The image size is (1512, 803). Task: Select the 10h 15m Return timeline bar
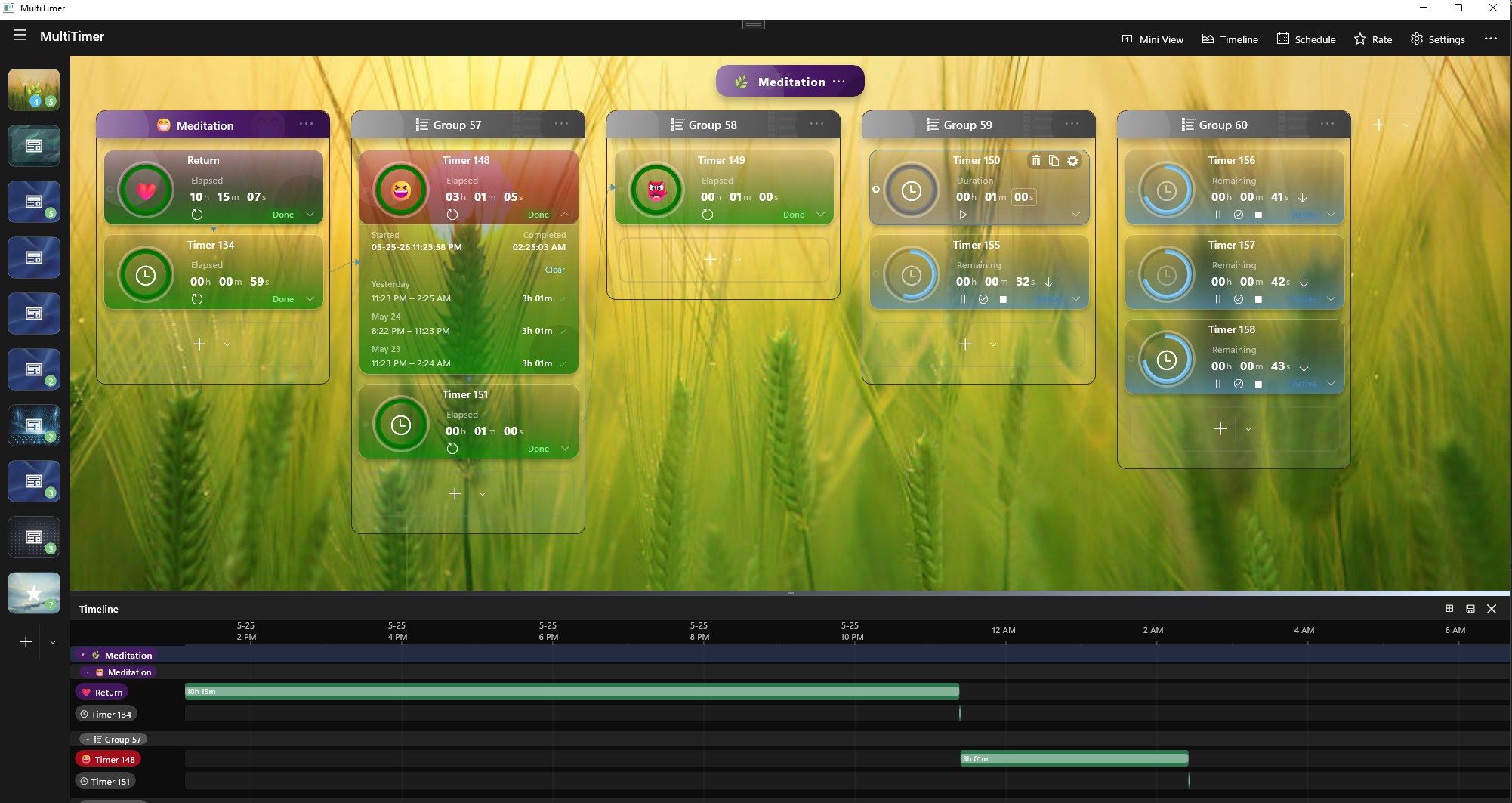pyautogui.click(x=572, y=691)
